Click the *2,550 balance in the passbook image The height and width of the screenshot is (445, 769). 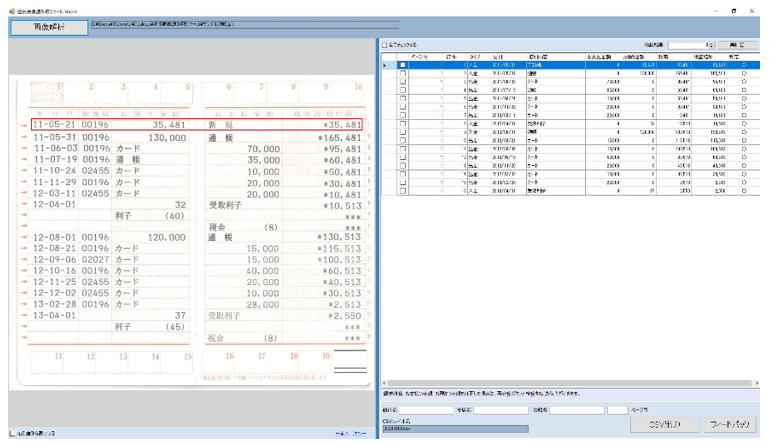344,315
